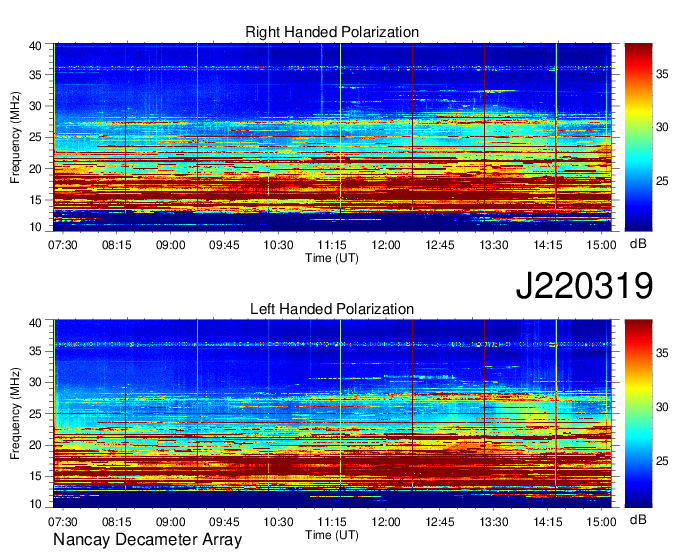Click the top plot's 'Frequency (MHz)' axis label
Viewport: 680px width, 552px height.
(x=15, y=137)
